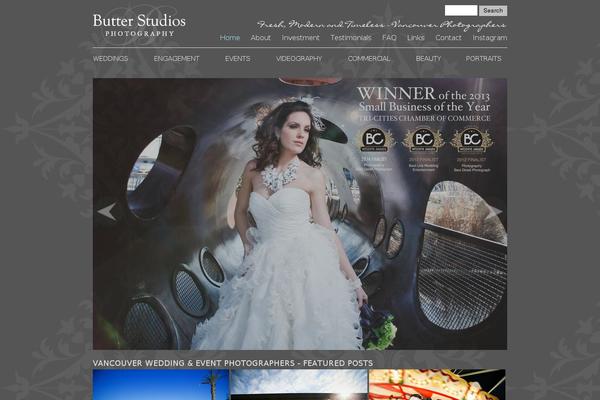This screenshot has width=600, height=400.
Task: Open the sunlit sky featured post thumbnail
Action: (299, 384)
